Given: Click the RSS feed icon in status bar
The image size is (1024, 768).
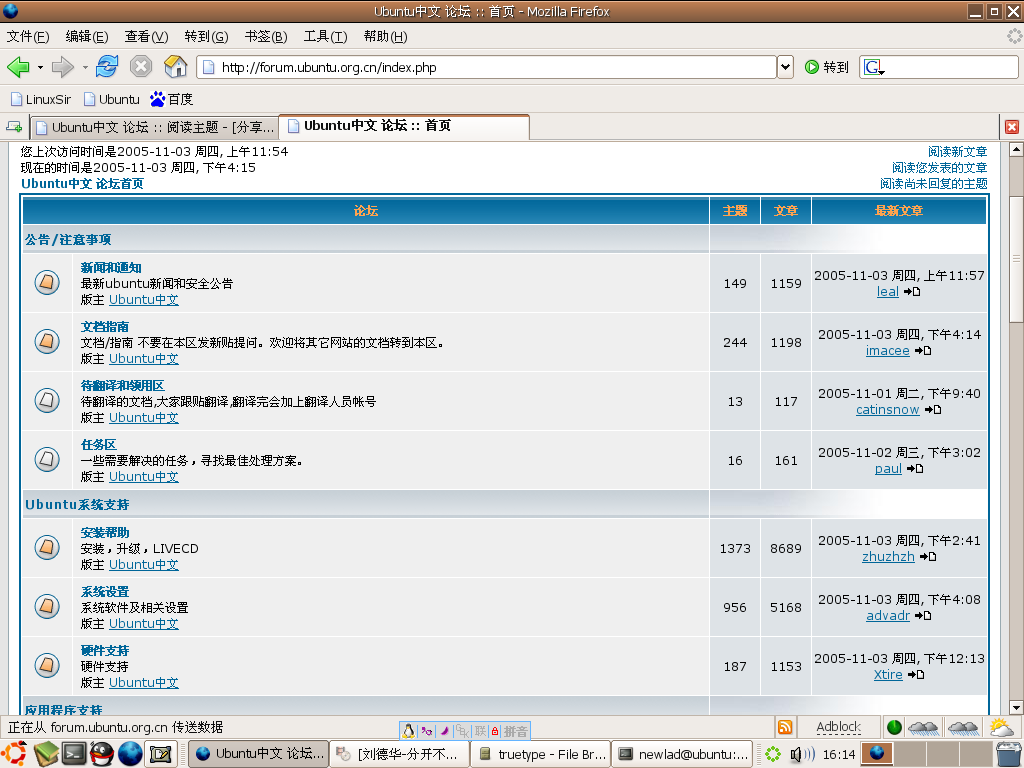Looking at the screenshot, I should tap(785, 727).
